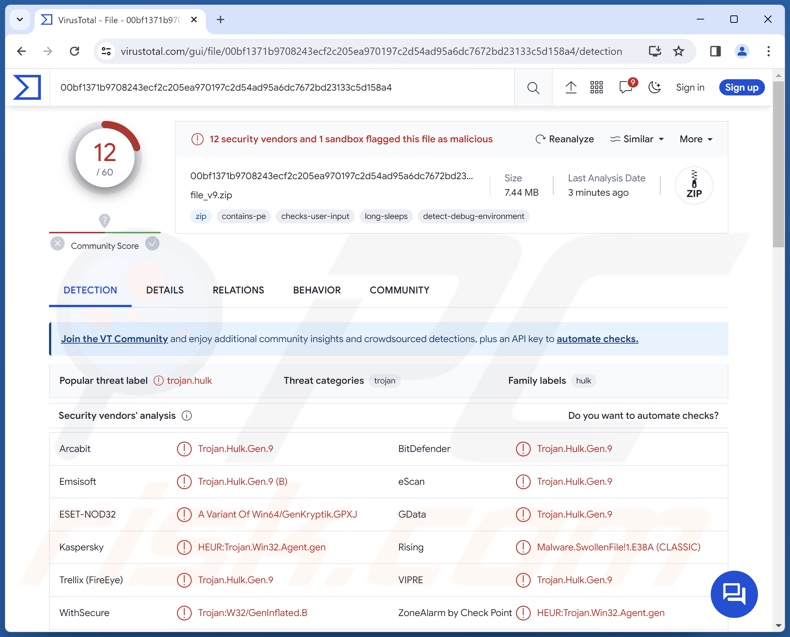Open the automate checks link
Image resolution: width=790 pixels, height=637 pixels.
point(597,339)
